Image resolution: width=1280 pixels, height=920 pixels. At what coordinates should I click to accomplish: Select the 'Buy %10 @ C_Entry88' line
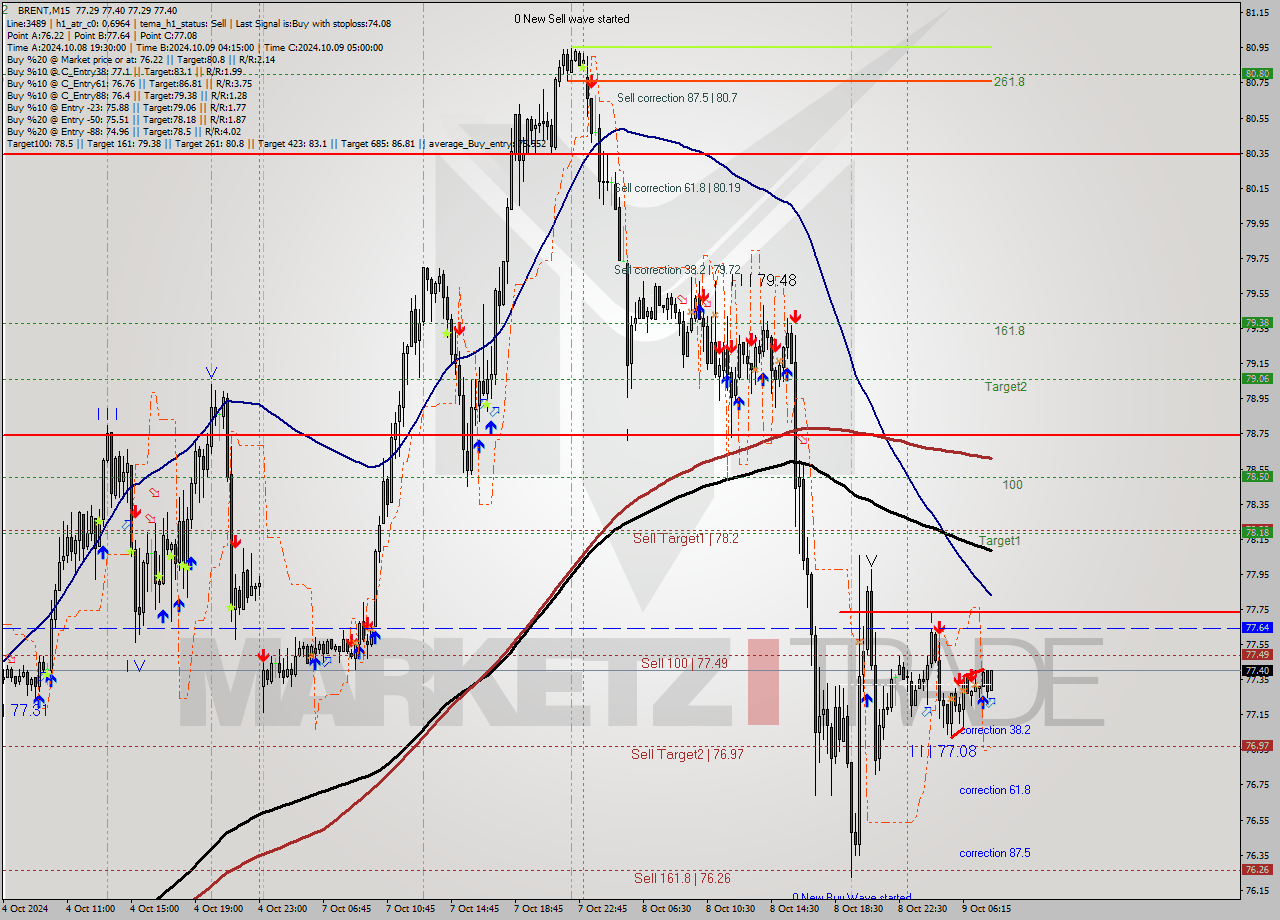tap(129, 96)
